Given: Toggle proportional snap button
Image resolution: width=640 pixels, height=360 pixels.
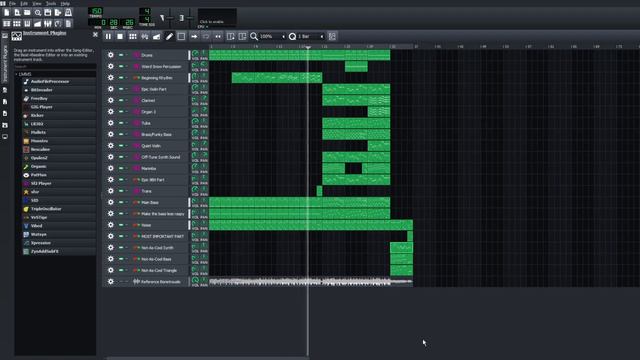Looking at the screenshot, I should [x=332, y=36].
